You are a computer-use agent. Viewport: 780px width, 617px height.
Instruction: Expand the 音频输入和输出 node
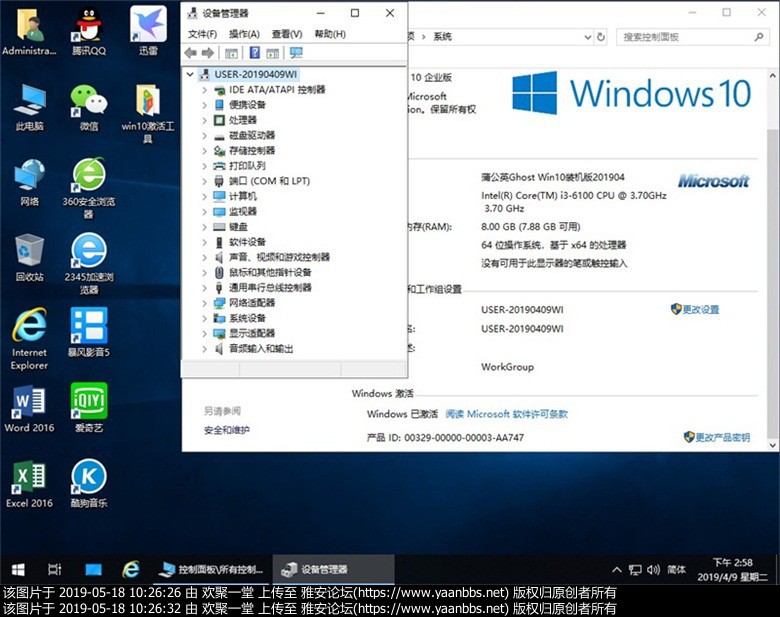(x=204, y=349)
